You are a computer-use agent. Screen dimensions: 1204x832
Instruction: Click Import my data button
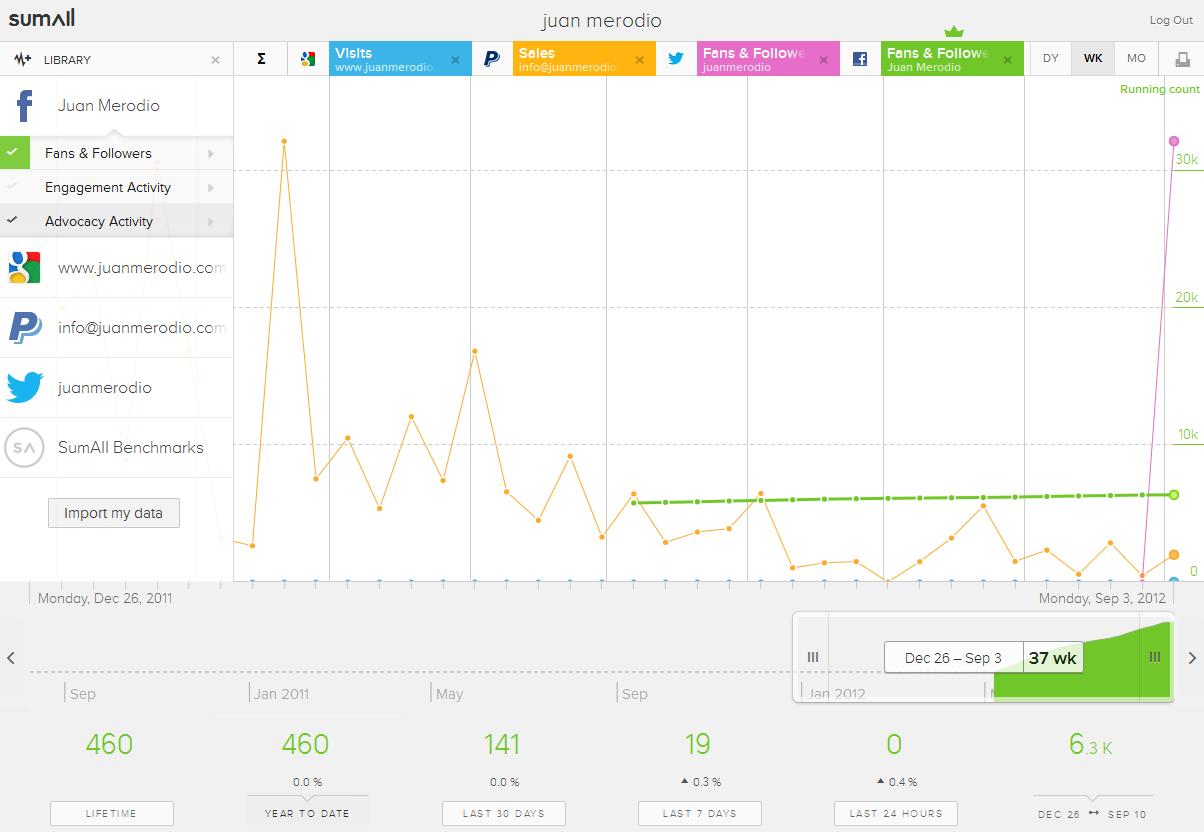click(x=114, y=513)
